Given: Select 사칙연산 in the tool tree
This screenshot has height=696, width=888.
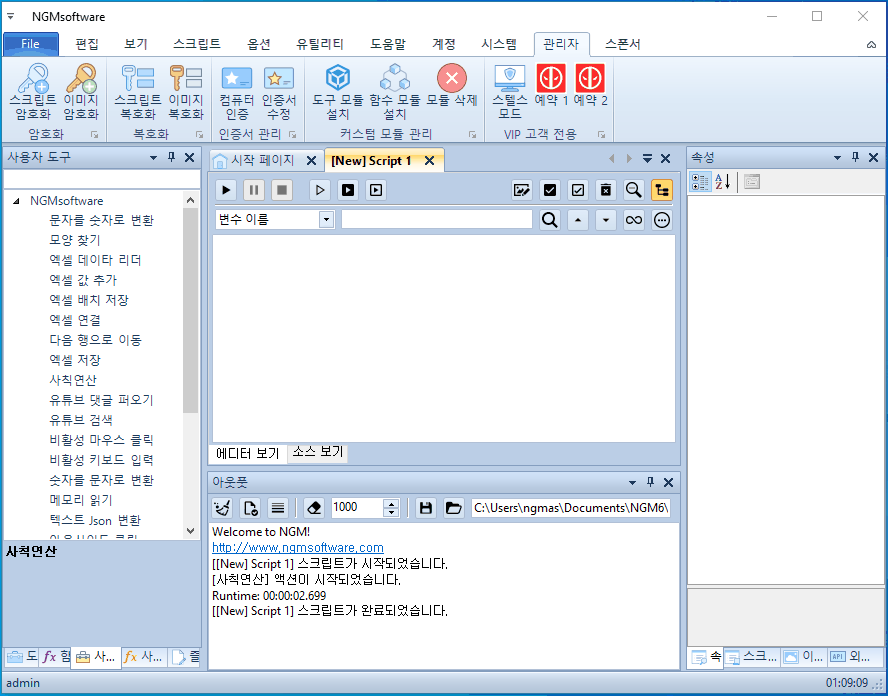Looking at the screenshot, I should [x=73, y=380].
